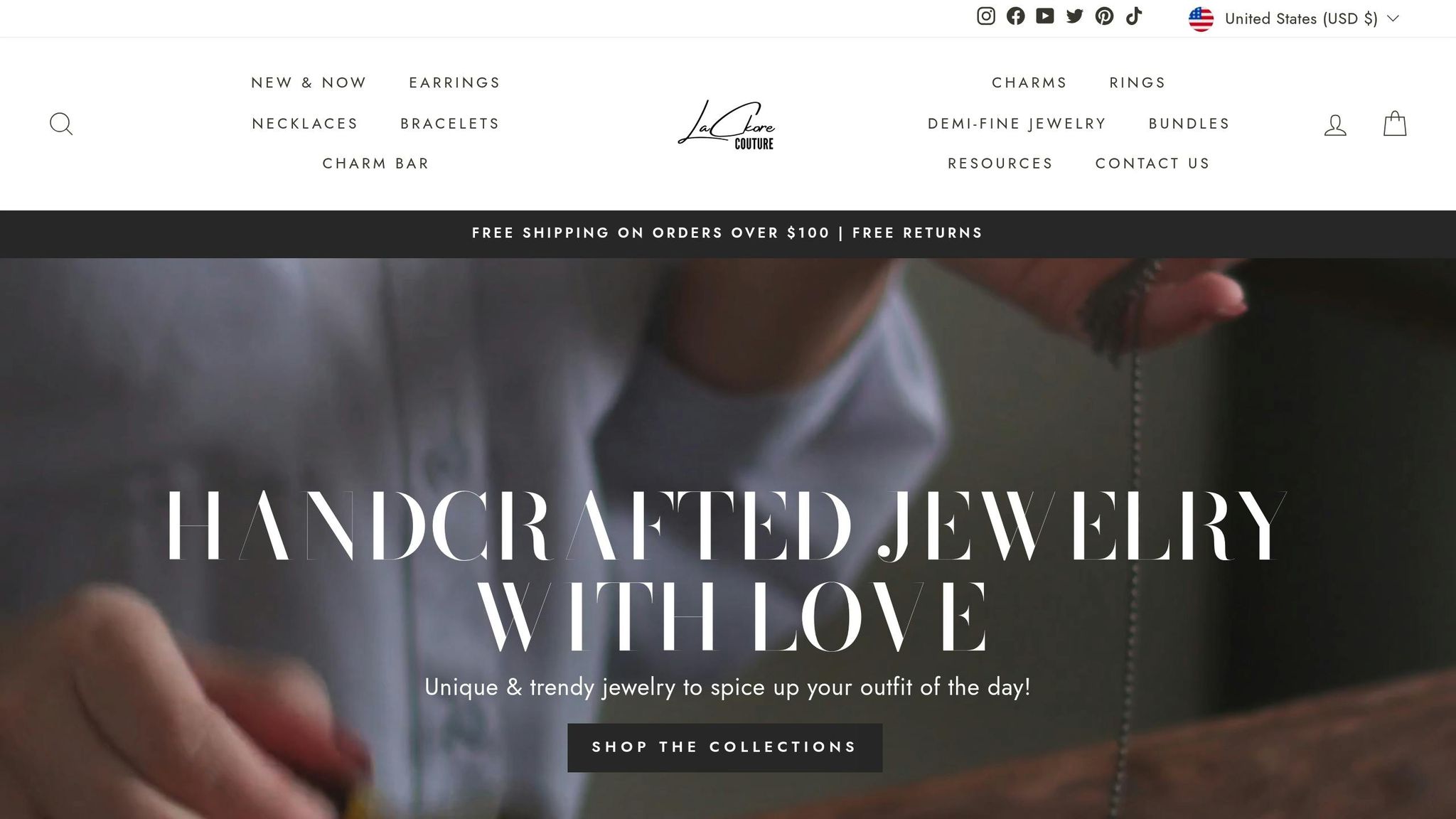Click the US flag in currency selector
This screenshot has height=819, width=1456.
(x=1201, y=19)
